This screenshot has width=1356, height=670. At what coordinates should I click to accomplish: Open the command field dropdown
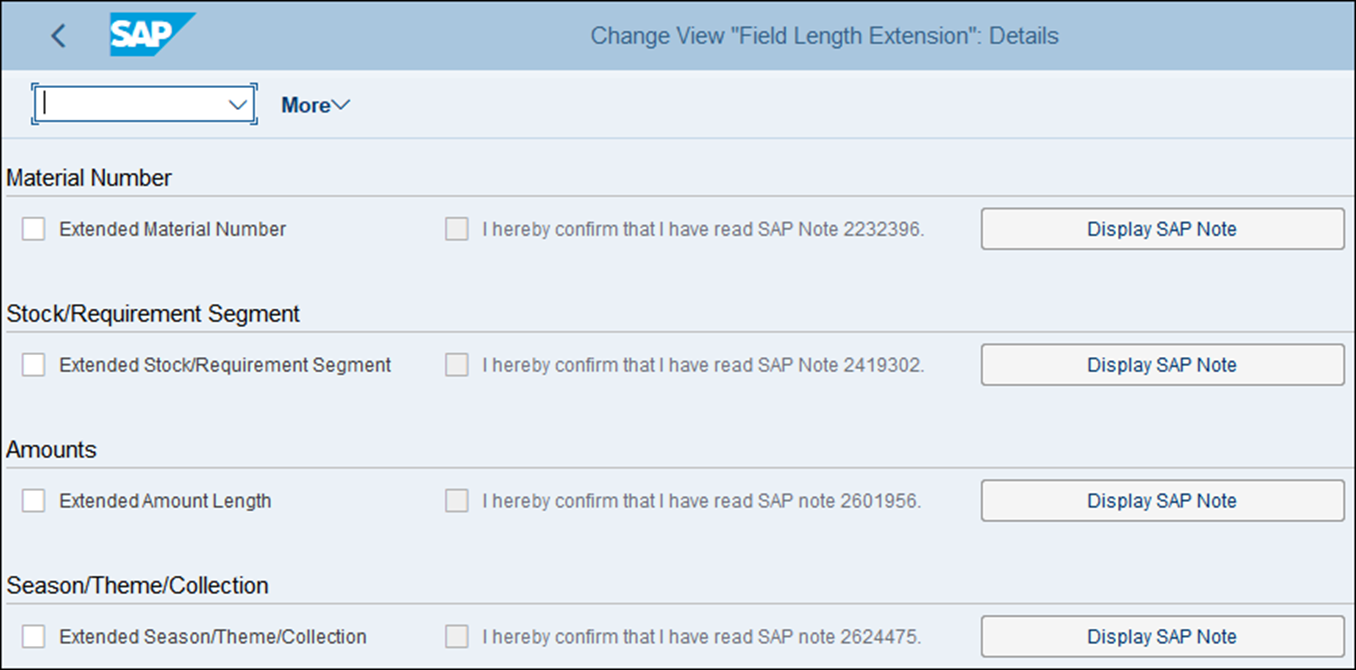[237, 104]
